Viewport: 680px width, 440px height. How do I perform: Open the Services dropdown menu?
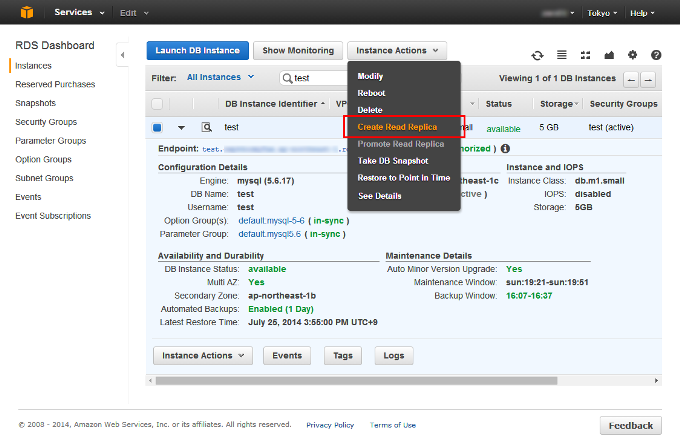(79, 12)
